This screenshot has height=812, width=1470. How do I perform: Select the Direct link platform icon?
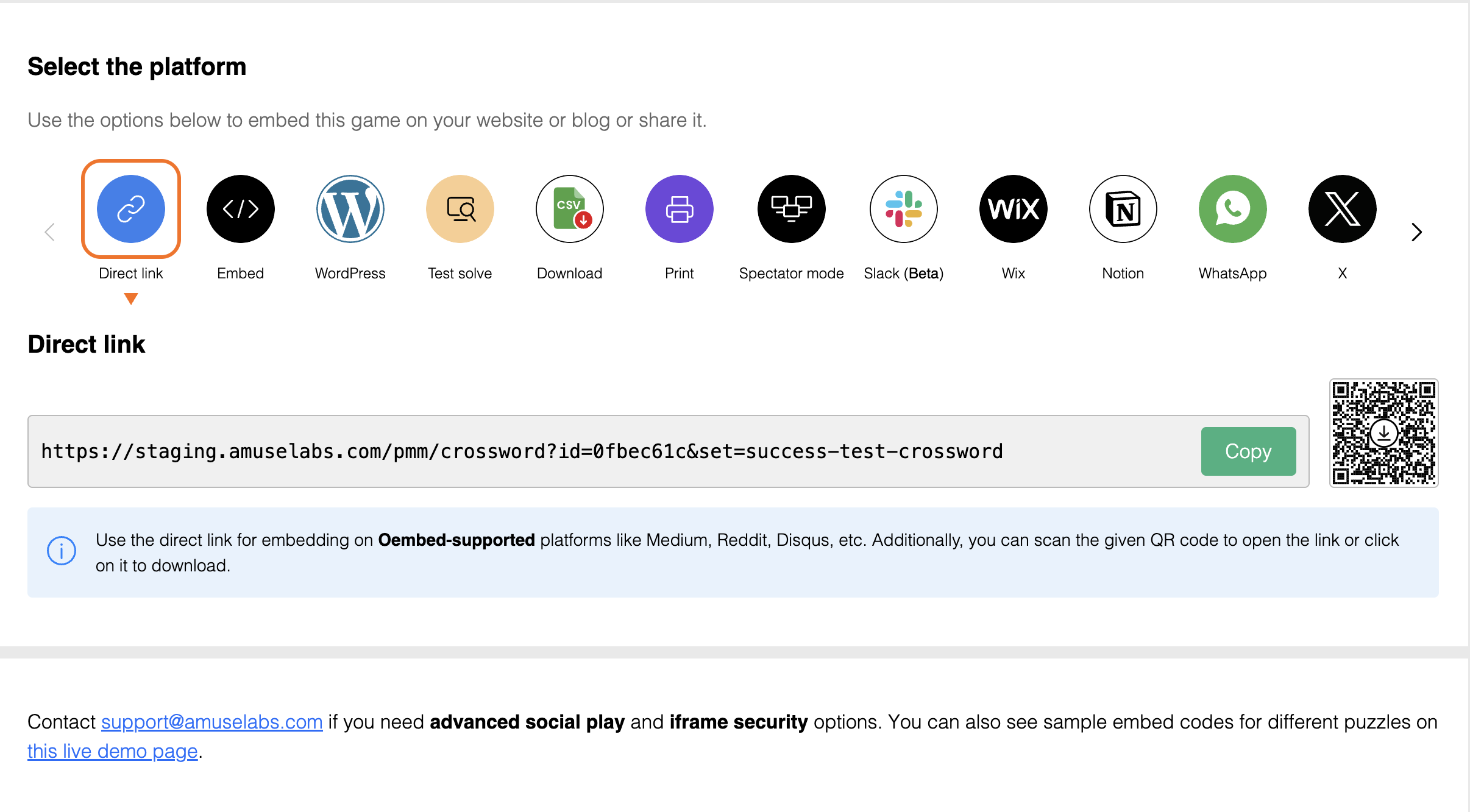[x=131, y=209]
